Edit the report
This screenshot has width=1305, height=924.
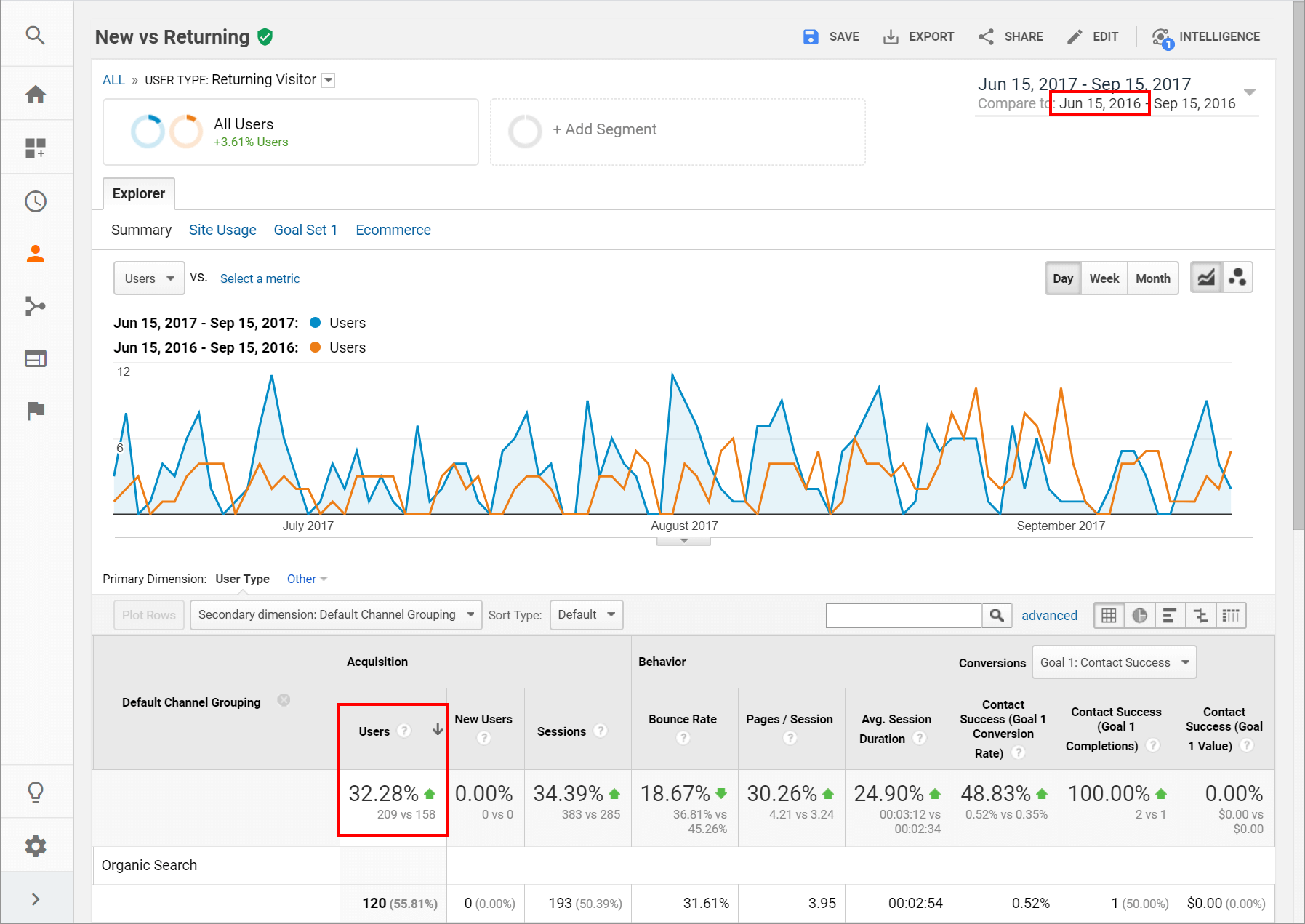coord(1092,36)
